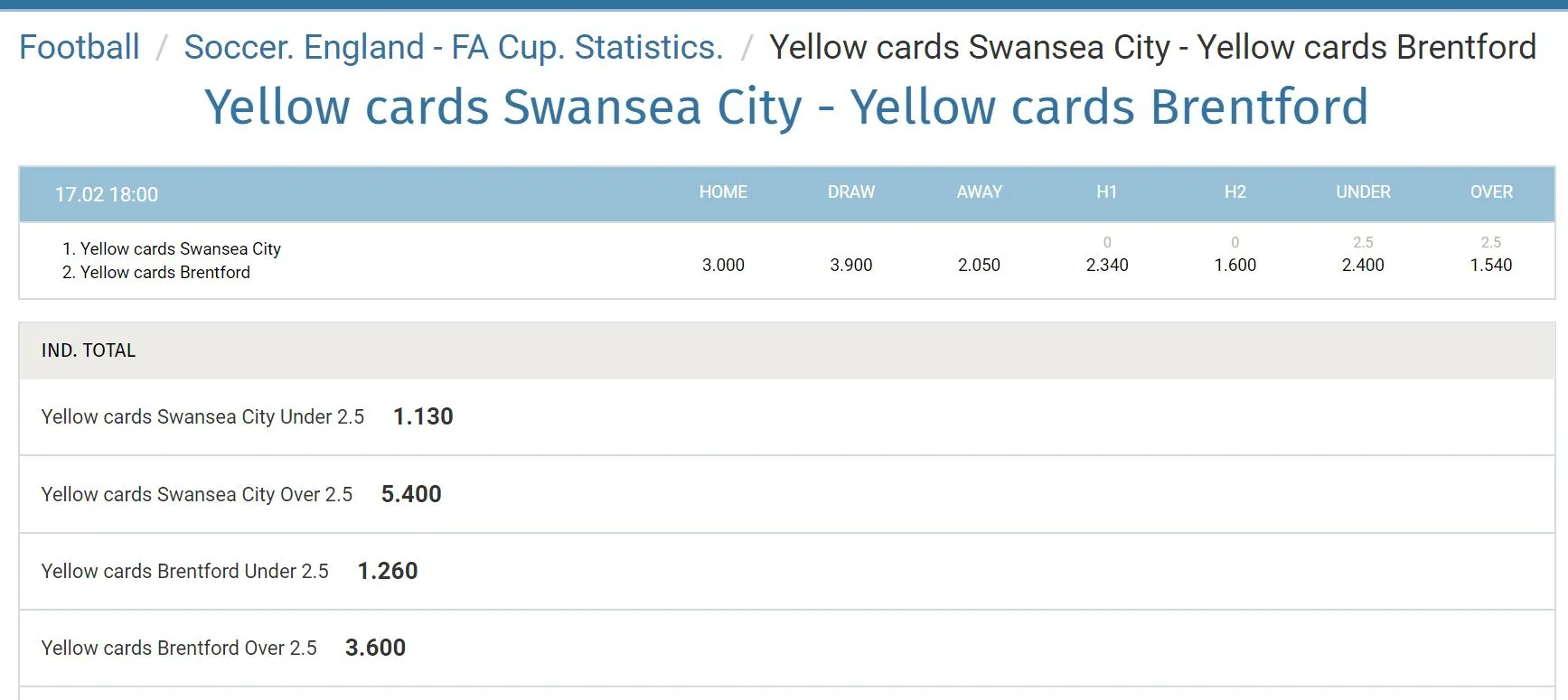Screen dimensions: 1568x700
Task: Choose Over 2.5 total odds 1.540
Action: [1491, 265]
